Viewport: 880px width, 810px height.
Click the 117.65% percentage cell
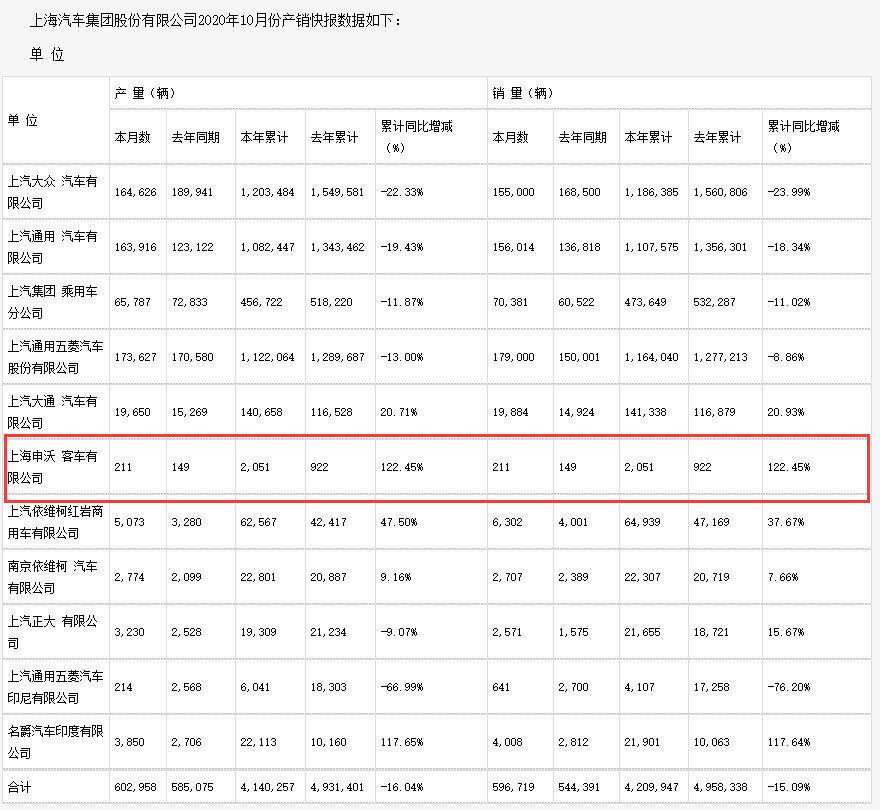(402, 742)
